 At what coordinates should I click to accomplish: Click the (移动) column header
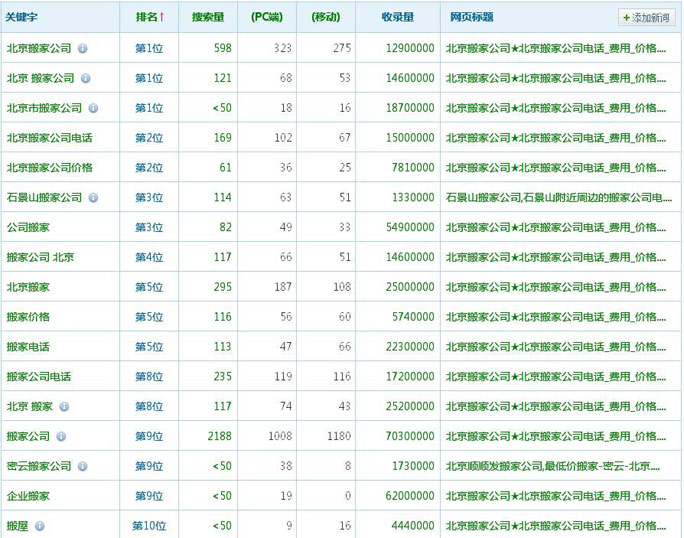(x=325, y=17)
